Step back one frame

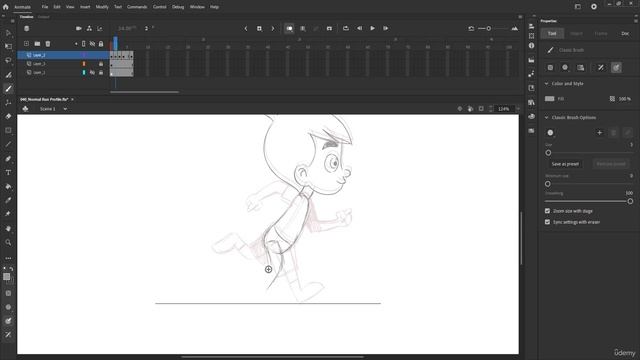point(360,29)
